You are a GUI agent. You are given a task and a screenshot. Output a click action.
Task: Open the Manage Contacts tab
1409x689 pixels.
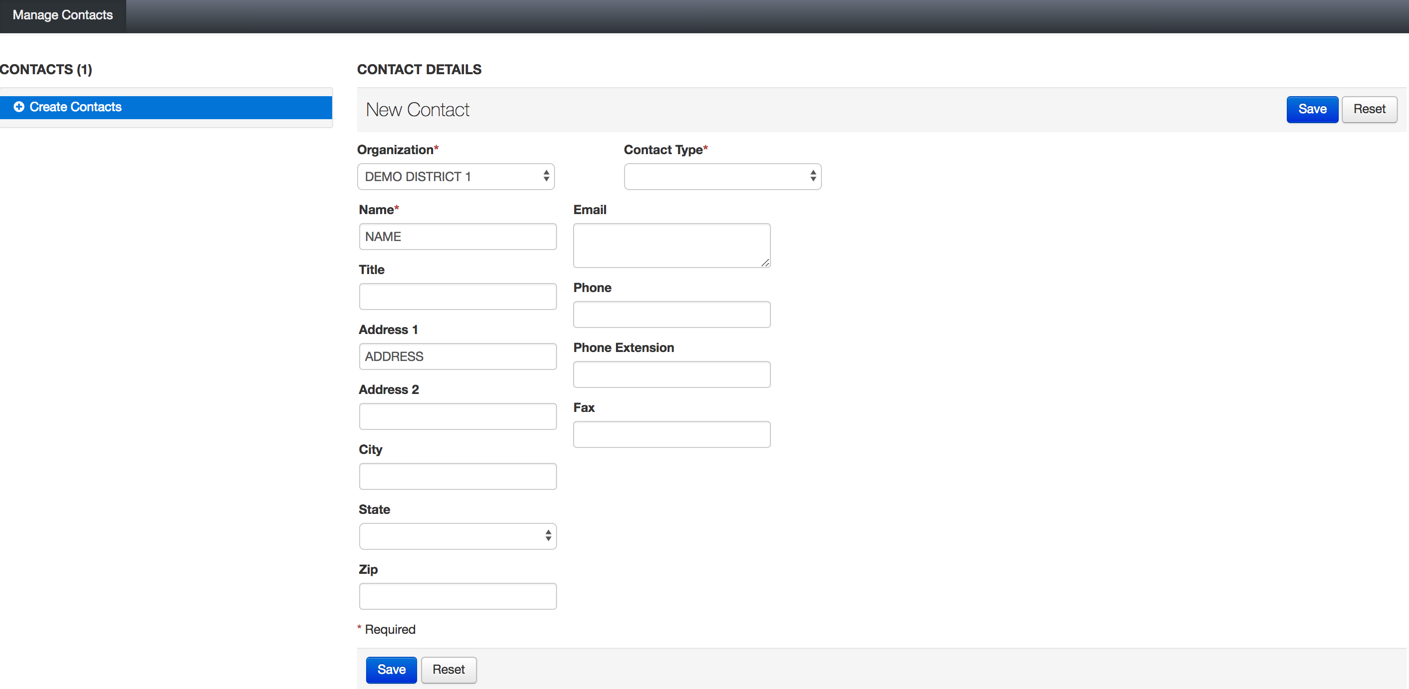(x=62, y=15)
